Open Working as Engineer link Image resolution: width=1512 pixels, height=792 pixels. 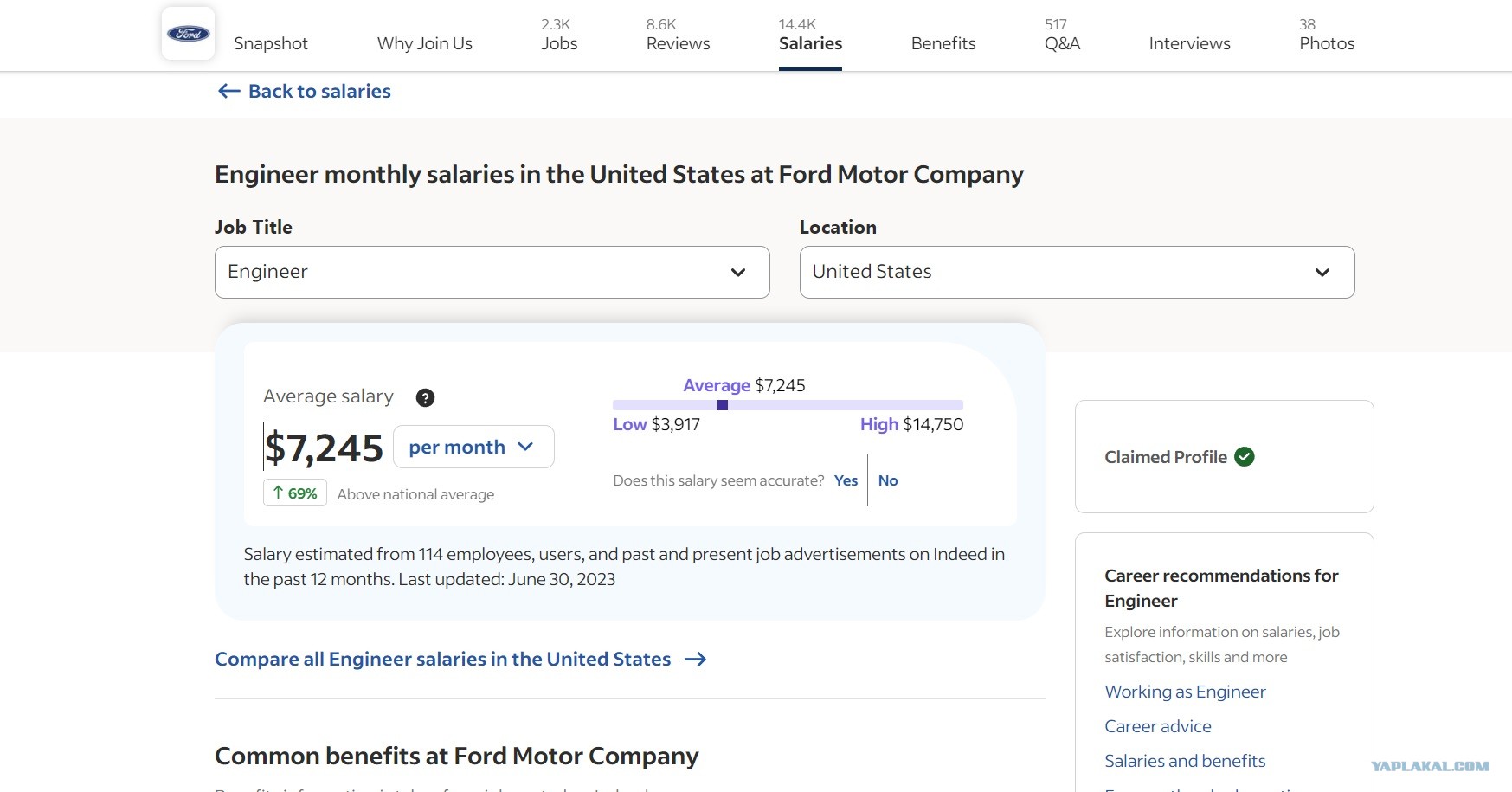pyautogui.click(x=1185, y=692)
